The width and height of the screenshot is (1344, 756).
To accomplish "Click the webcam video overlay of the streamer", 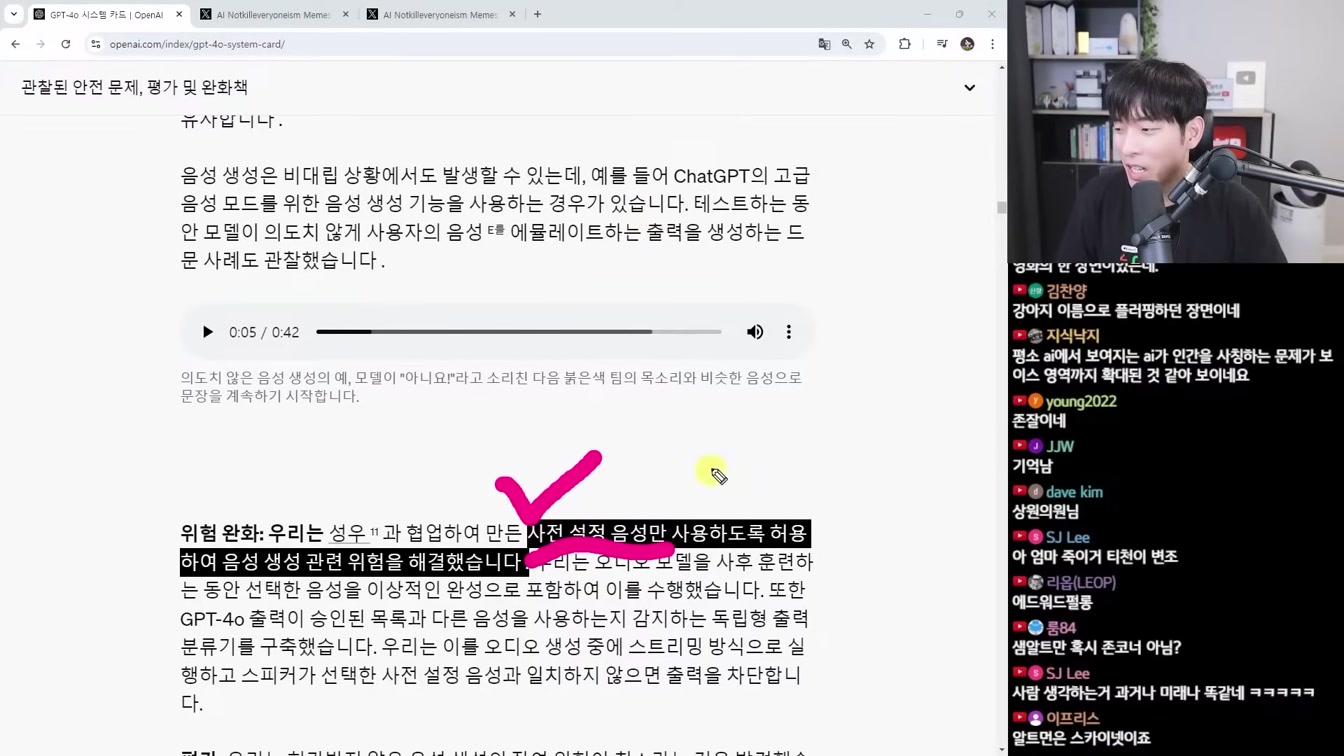I will click(1176, 131).
